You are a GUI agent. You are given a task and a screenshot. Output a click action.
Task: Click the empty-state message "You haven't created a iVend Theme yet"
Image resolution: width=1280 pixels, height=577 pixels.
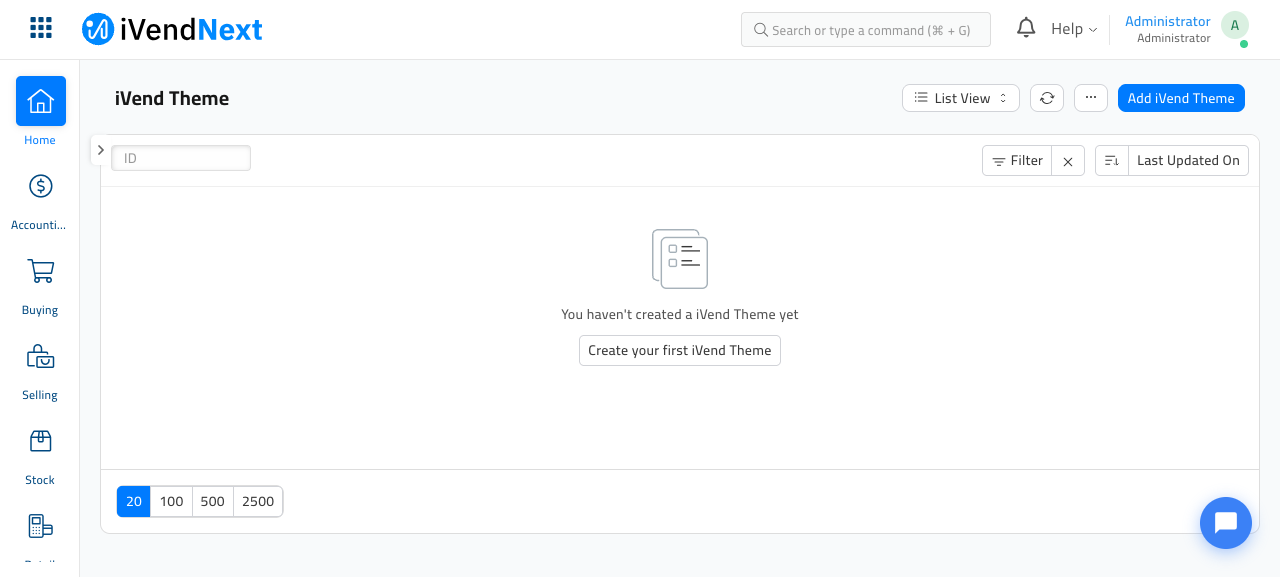coord(680,314)
